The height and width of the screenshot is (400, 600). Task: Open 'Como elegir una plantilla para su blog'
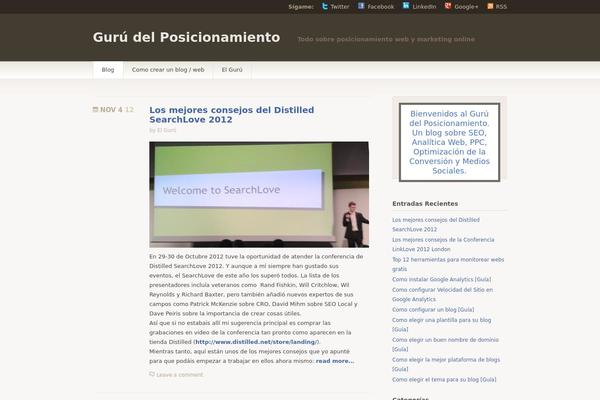(442, 324)
